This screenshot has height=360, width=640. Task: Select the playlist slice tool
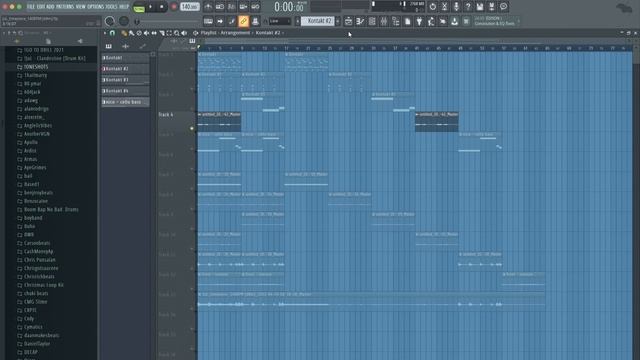tap(162, 33)
